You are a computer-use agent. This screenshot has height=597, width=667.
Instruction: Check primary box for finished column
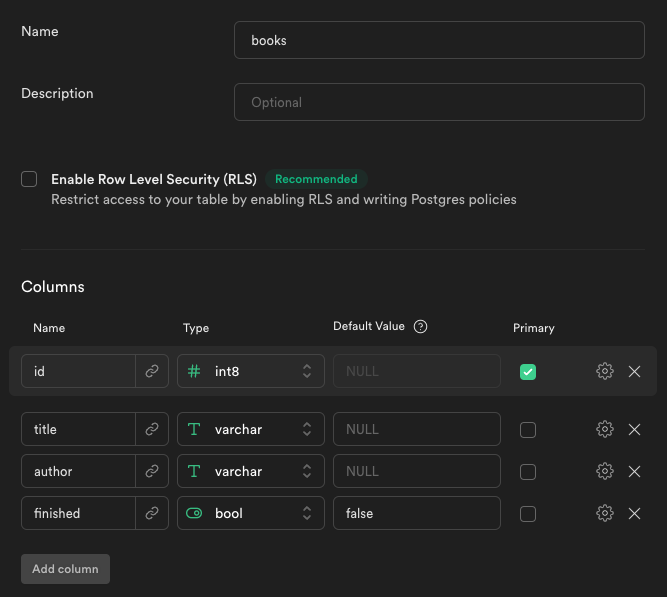click(528, 514)
